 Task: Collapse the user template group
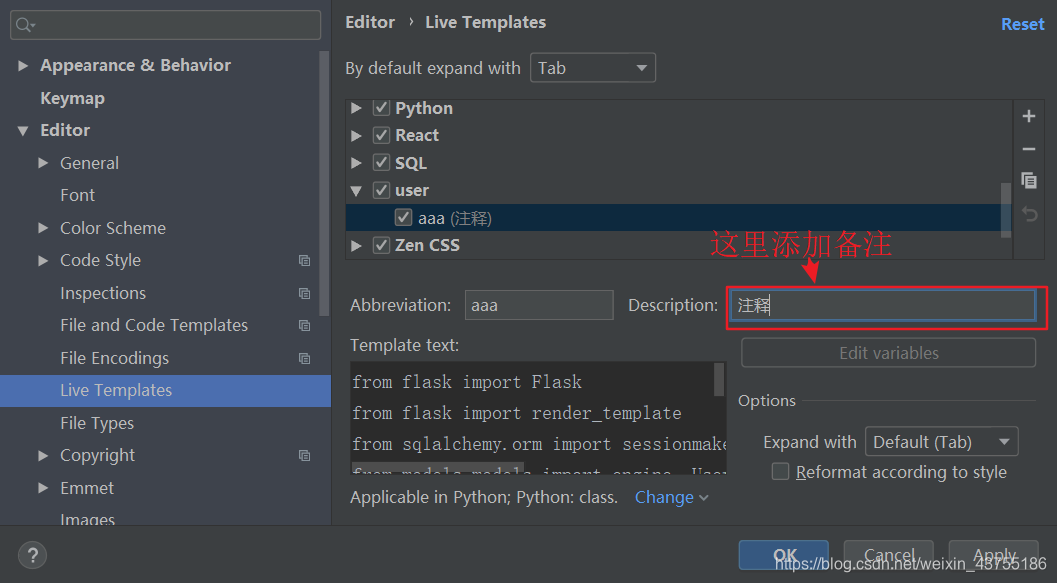point(357,191)
